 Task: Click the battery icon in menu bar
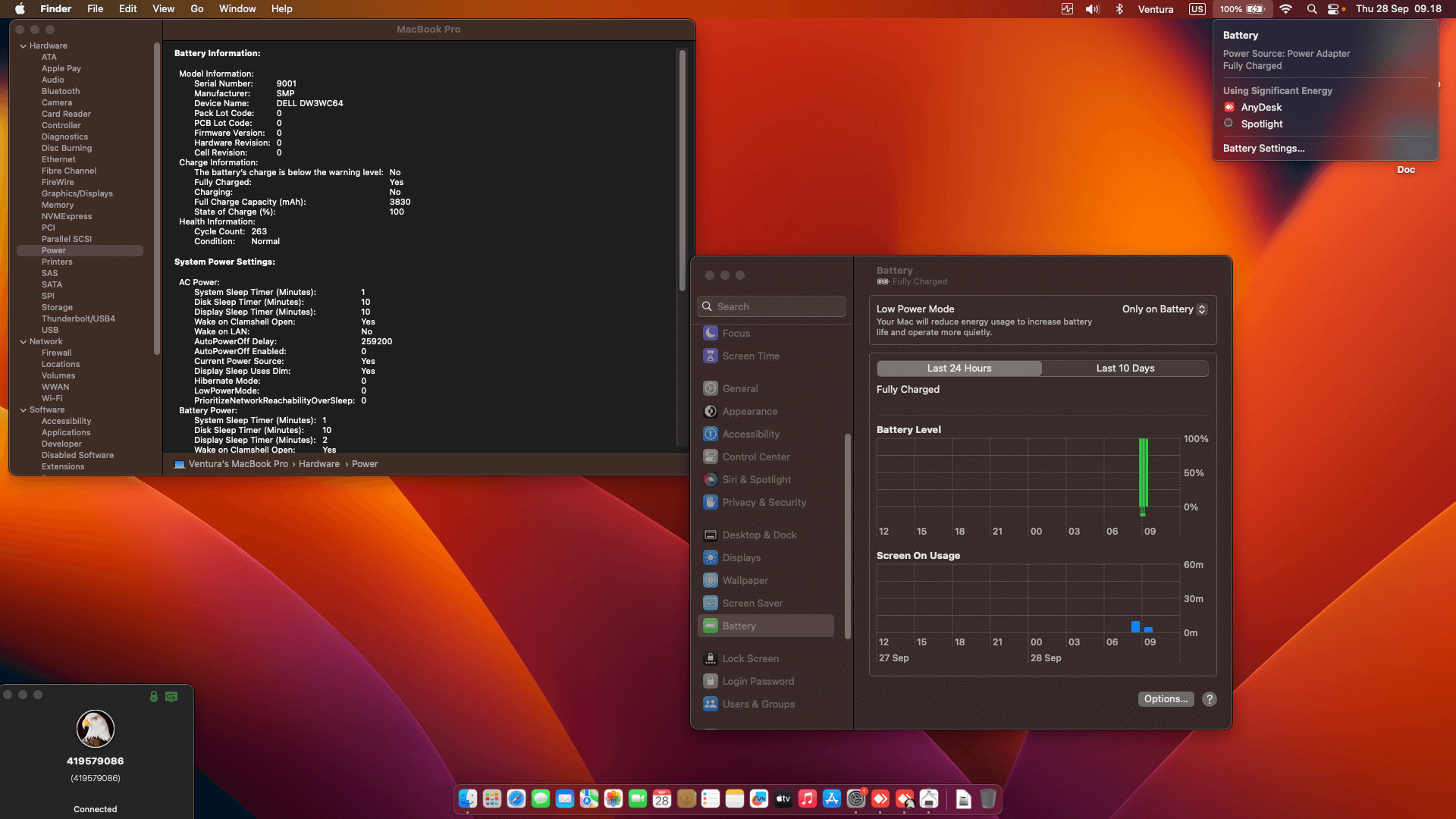click(x=1255, y=9)
